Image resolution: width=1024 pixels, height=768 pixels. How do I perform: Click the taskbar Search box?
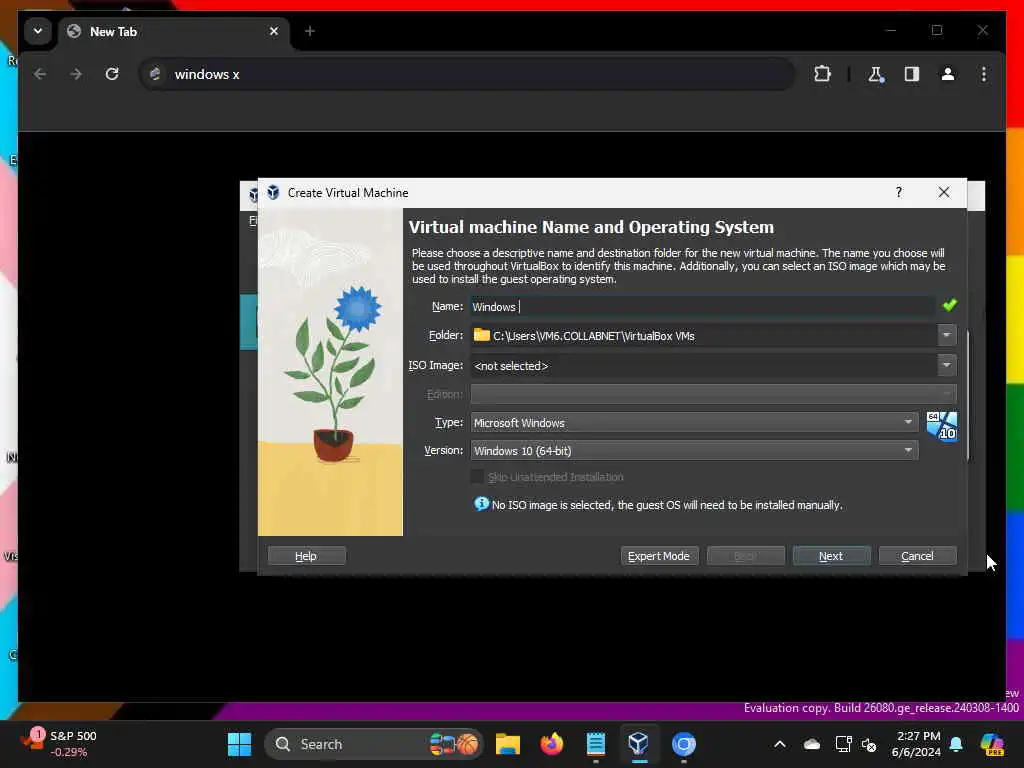[x=374, y=744]
